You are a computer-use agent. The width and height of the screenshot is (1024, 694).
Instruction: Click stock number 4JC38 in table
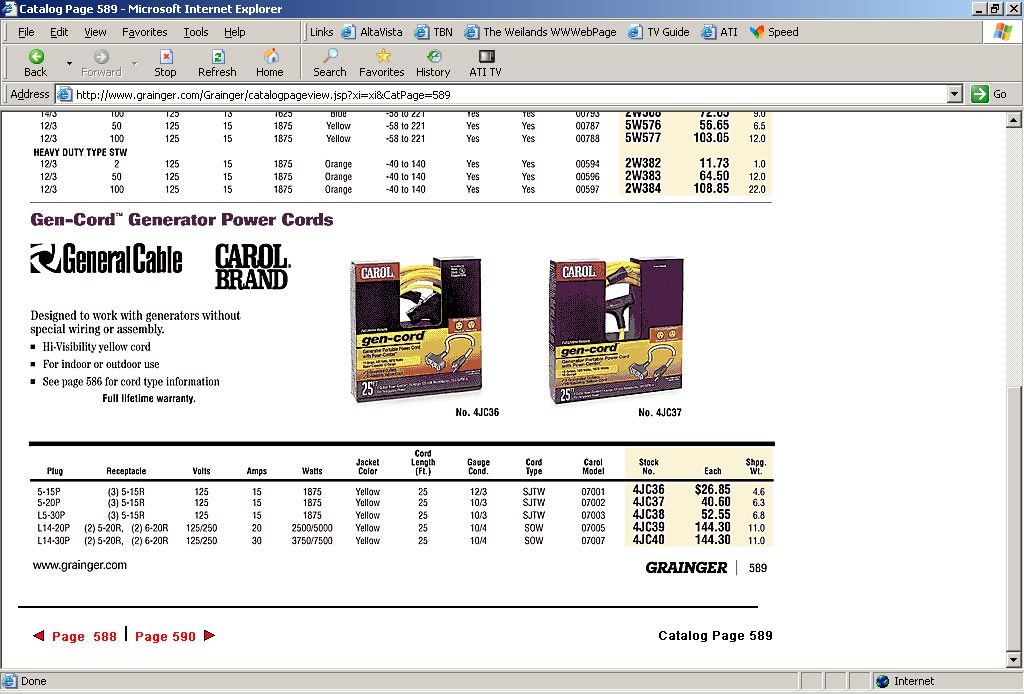[x=648, y=514]
